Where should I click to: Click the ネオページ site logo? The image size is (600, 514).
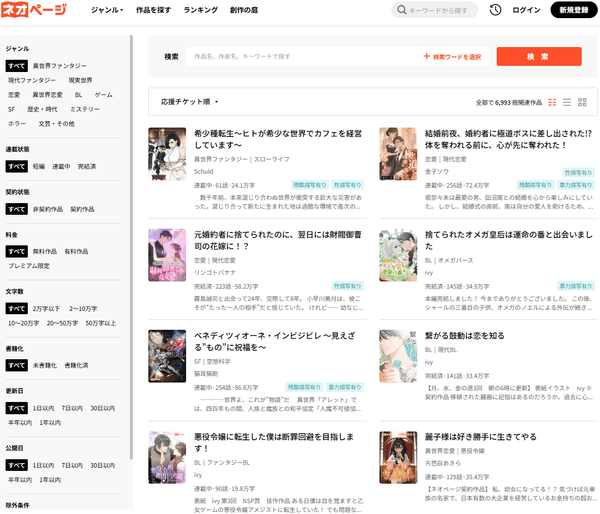[35, 10]
